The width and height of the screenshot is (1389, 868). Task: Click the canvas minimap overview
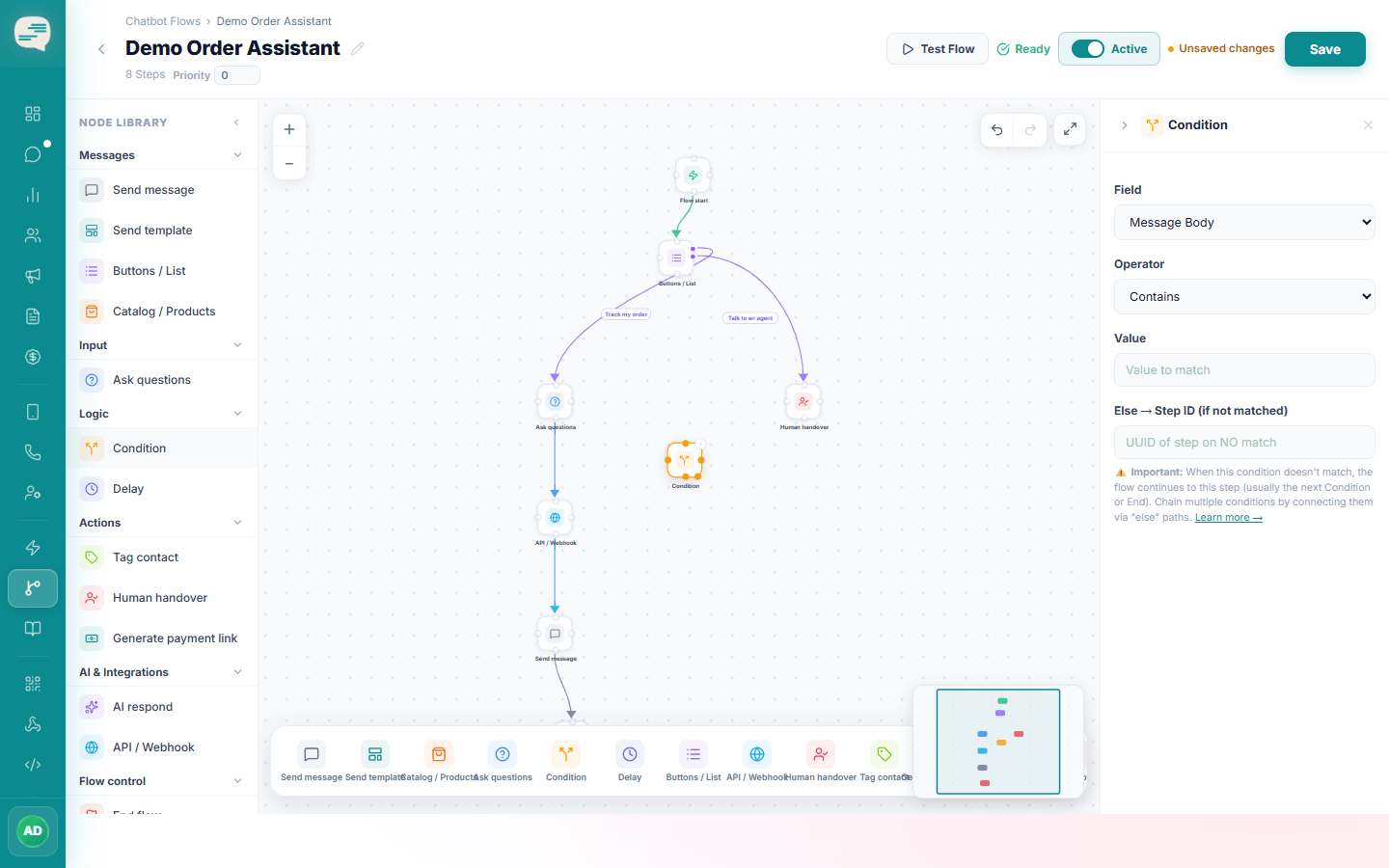(998, 742)
